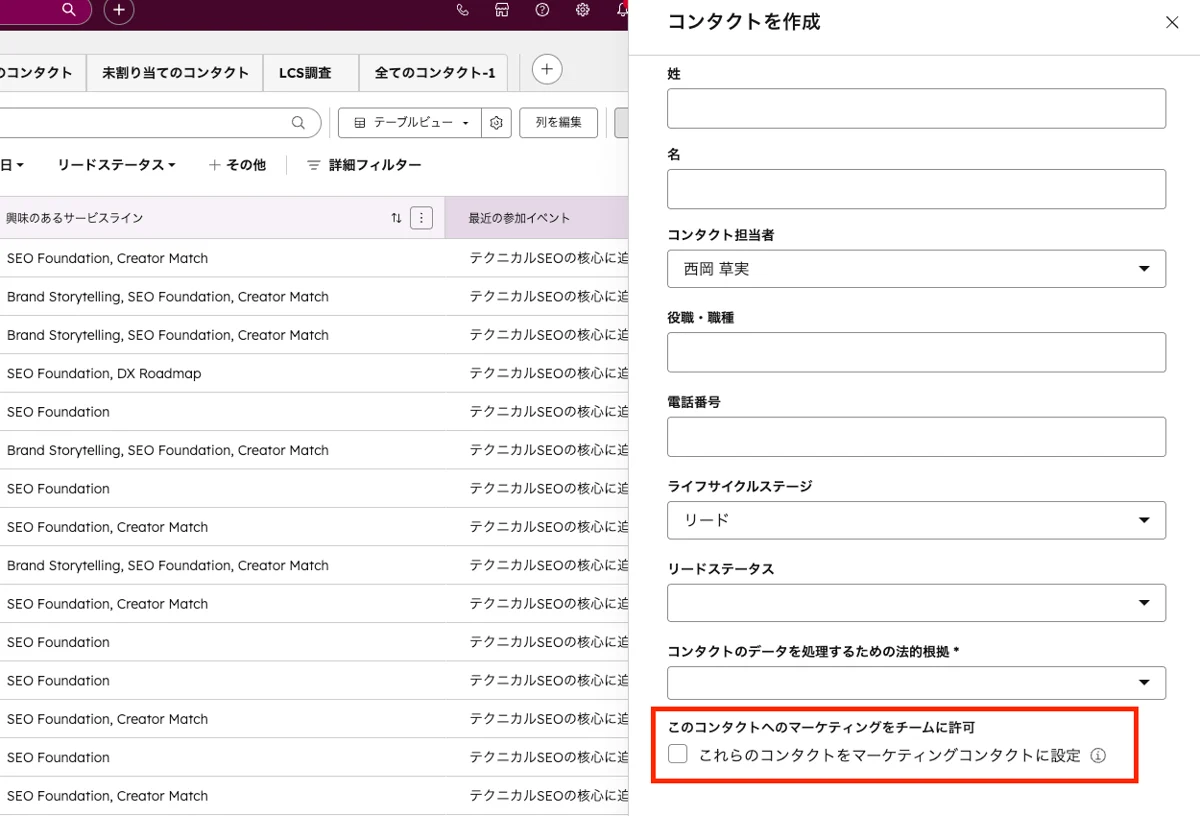
Task: Sort the 興味のあるサービスライン column with the arrows icon
Action: click(398, 217)
